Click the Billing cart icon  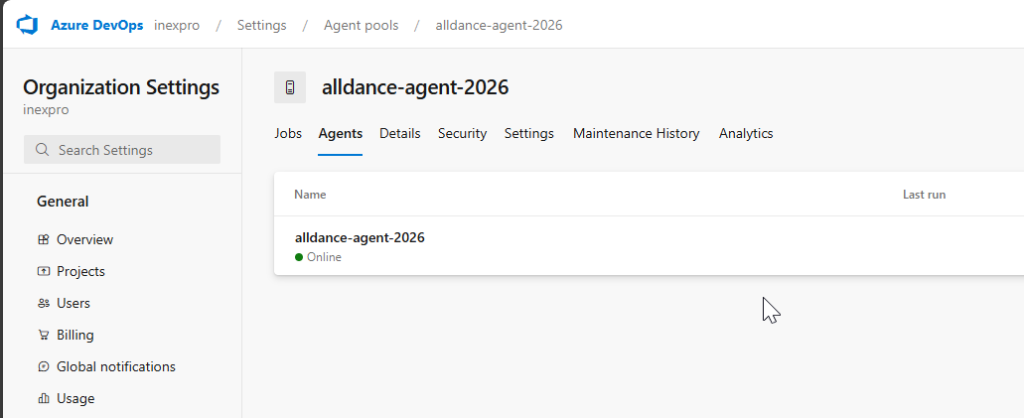point(43,335)
